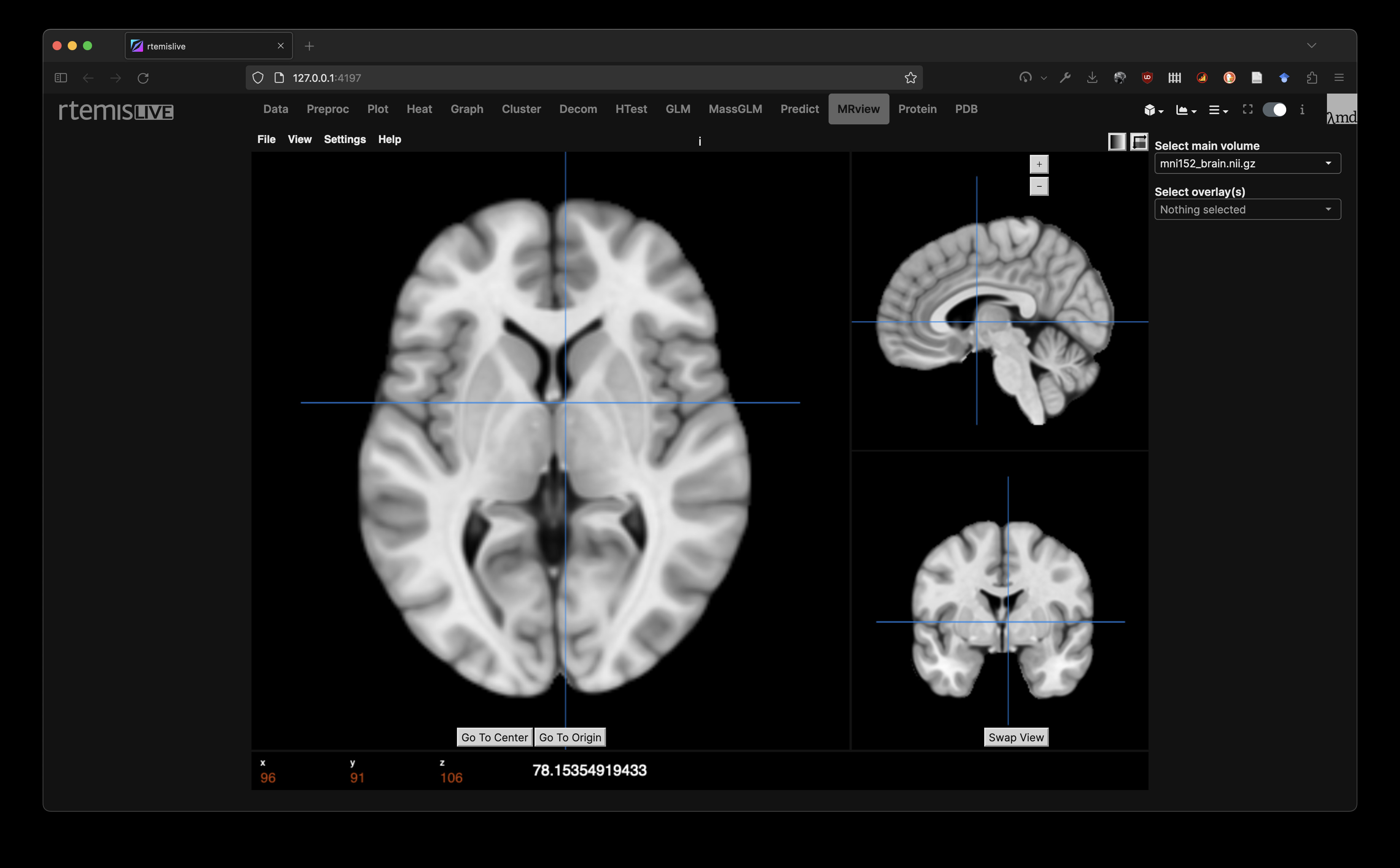Zoom out with the minus button
Screen dimensions: 1400x868
[x=1038, y=187]
